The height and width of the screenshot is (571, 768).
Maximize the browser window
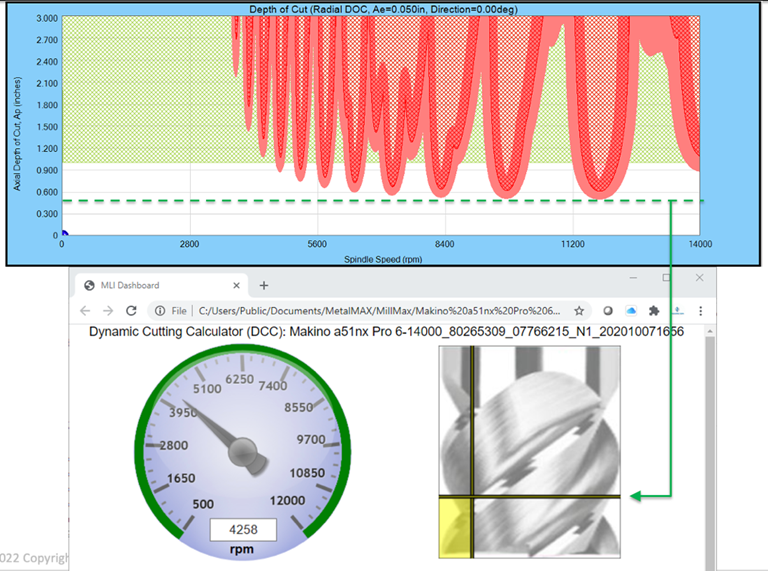click(666, 278)
